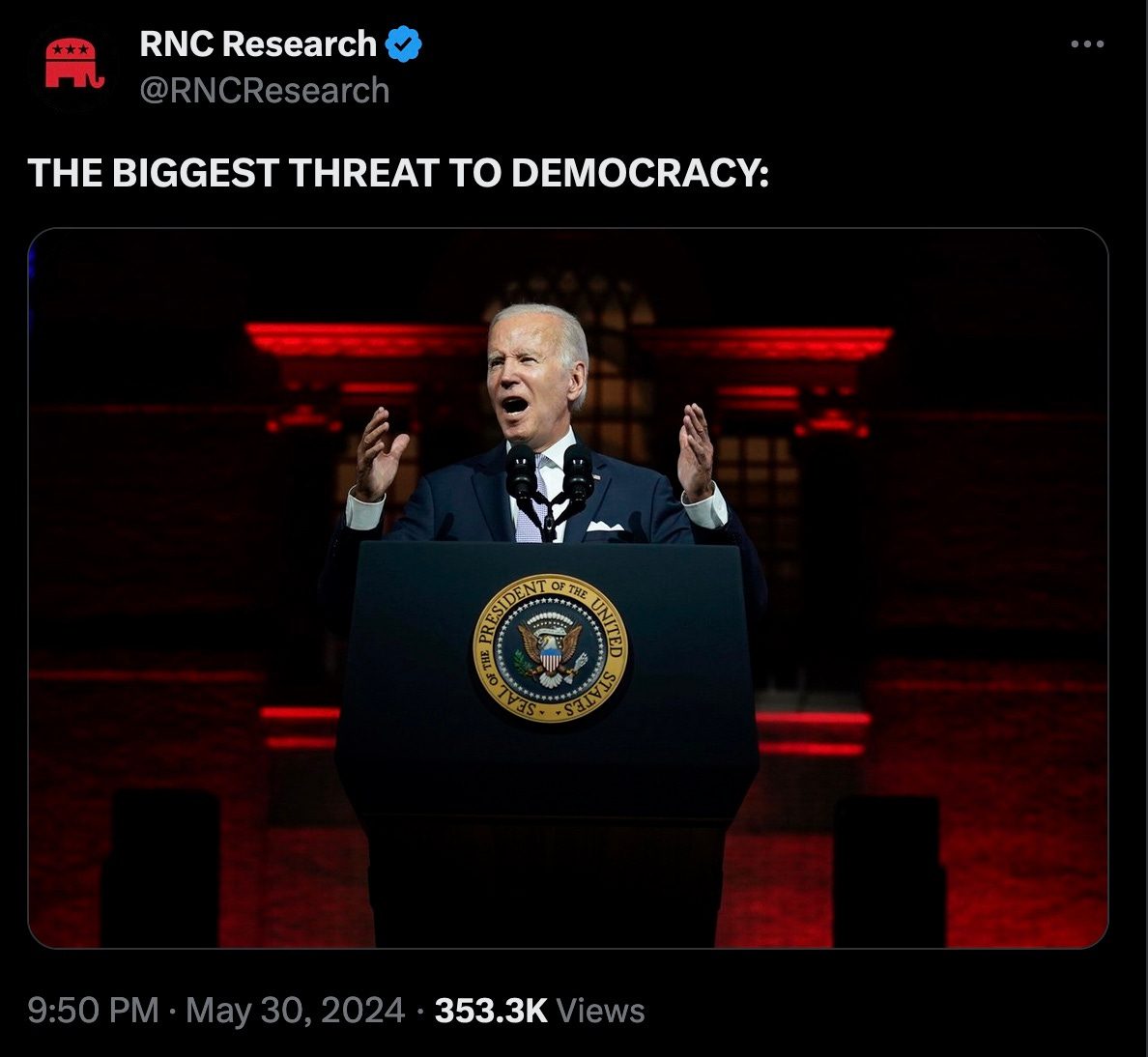Click the white pocket square on suit
The image size is (1148, 1057).
(x=606, y=526)
